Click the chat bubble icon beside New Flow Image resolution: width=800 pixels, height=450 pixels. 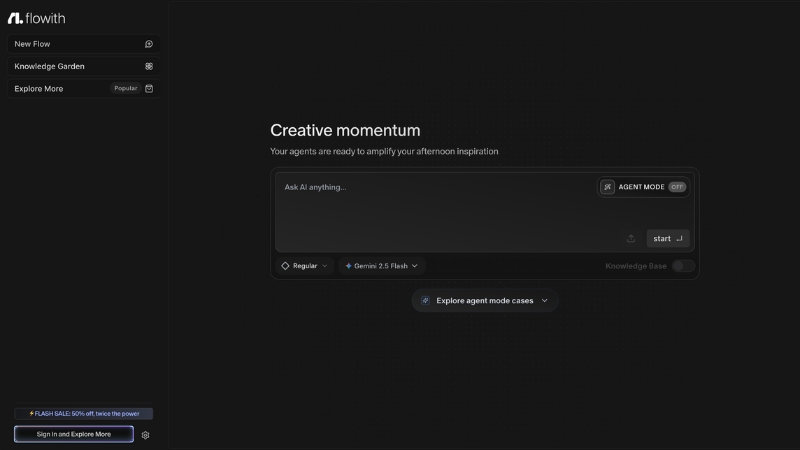coord(149,44)
